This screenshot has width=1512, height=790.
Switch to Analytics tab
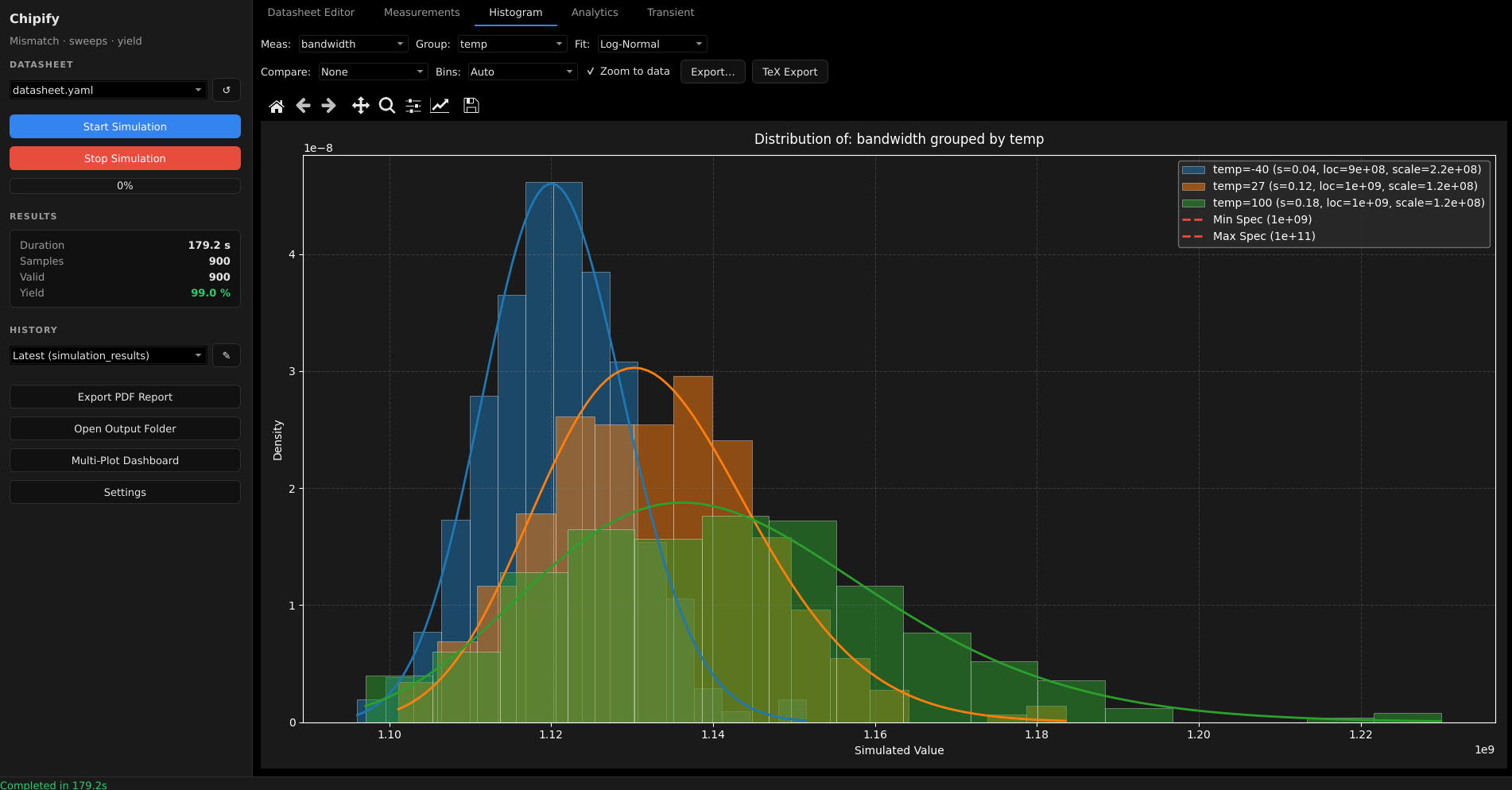[595, 13]
